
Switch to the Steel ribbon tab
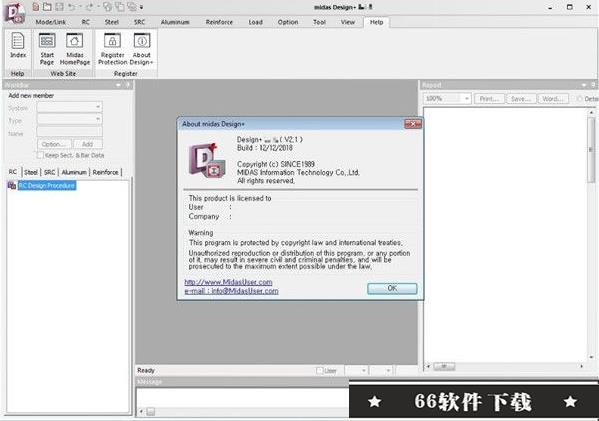tap(112, 22)
